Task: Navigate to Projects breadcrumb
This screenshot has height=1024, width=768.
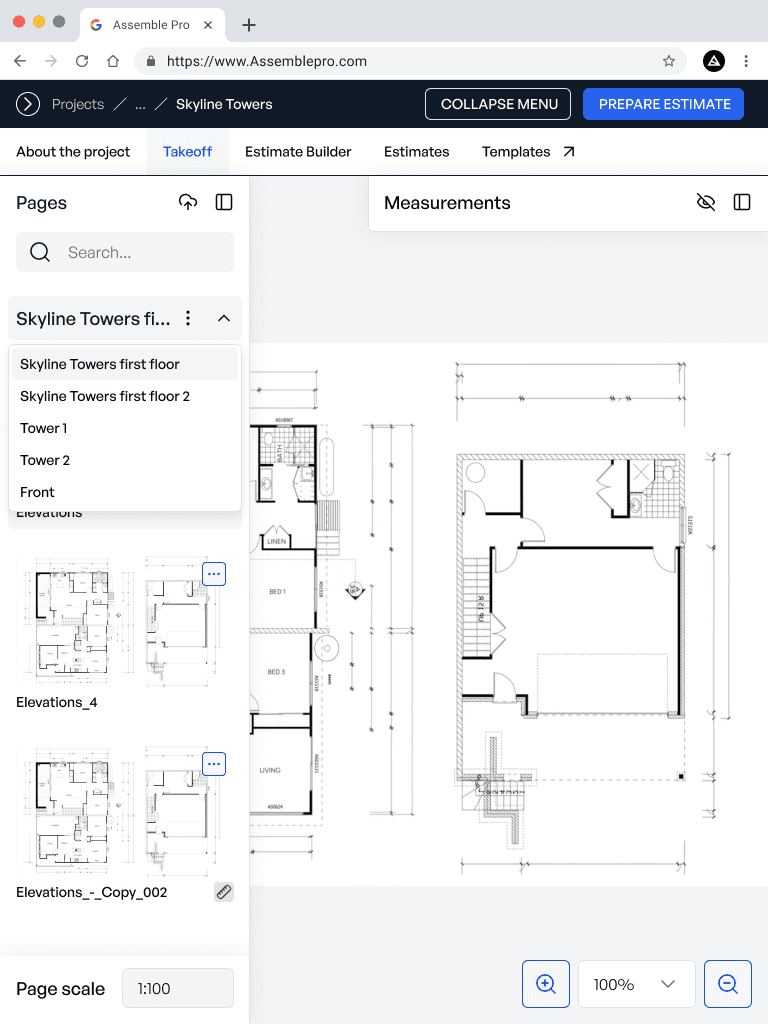Action: pyautogui.click(x=78, y=104)
